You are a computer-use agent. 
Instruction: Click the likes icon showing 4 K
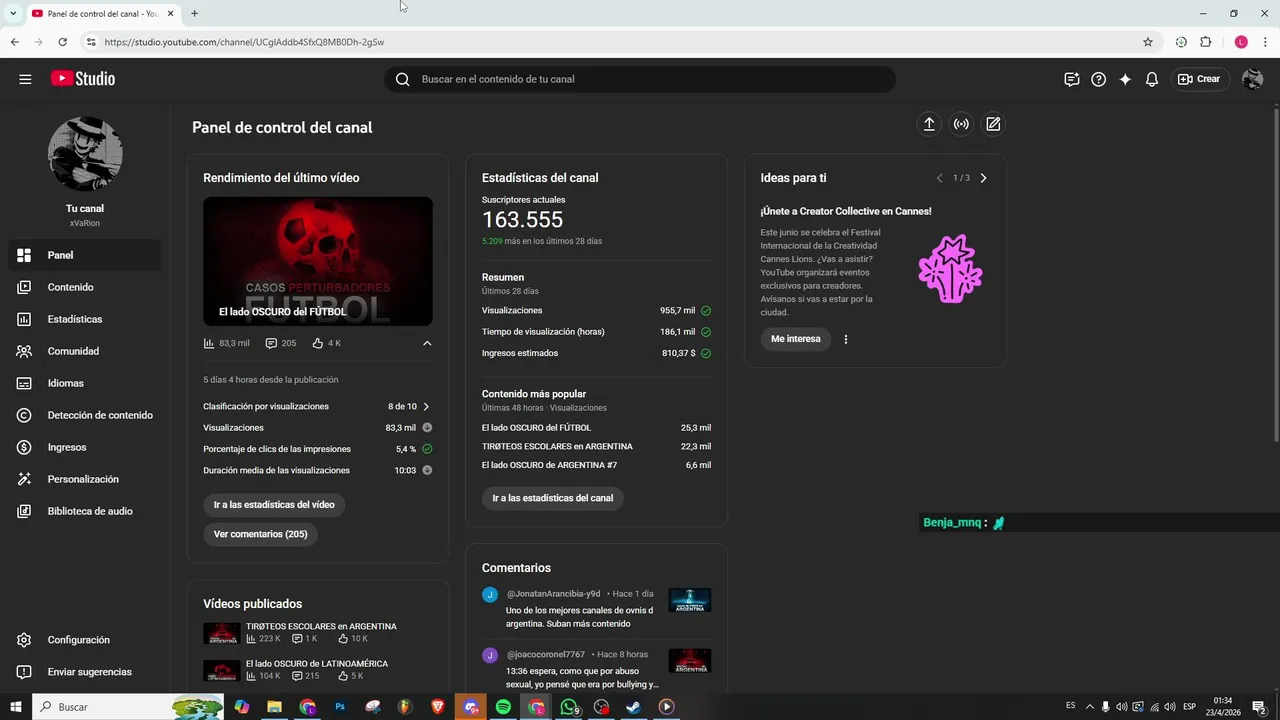317,343
